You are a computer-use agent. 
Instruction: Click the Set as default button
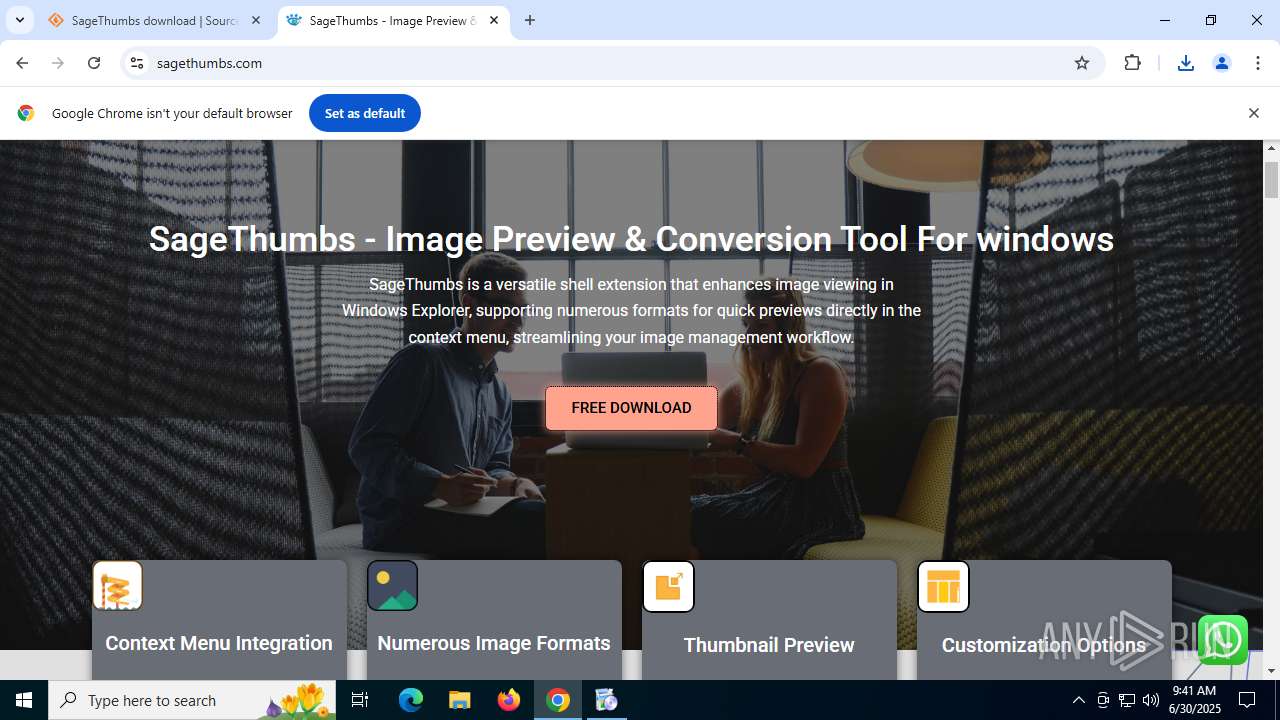(365, 113)
